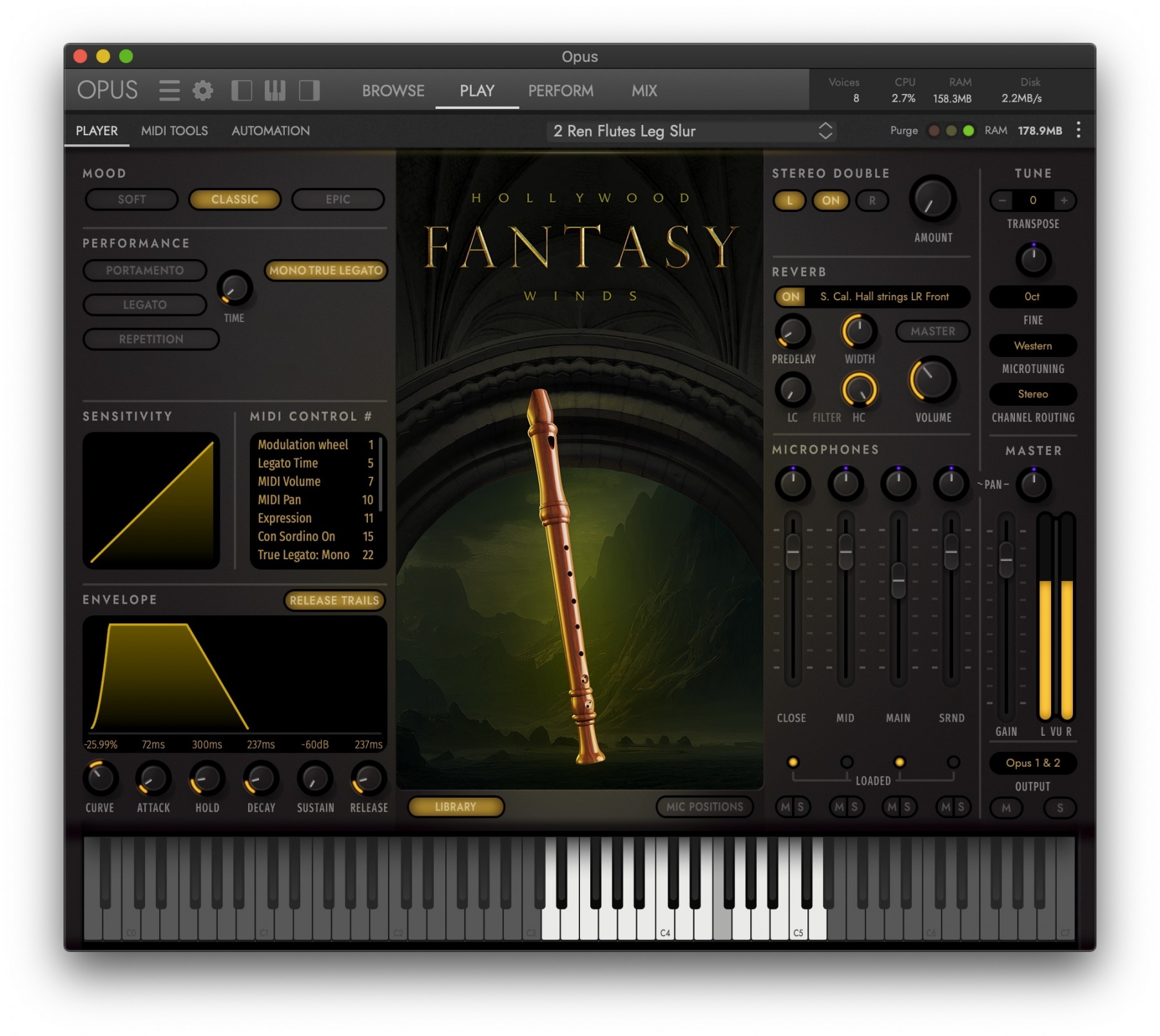Turn the Stereo Double Amount knob

tap(933, 199)
